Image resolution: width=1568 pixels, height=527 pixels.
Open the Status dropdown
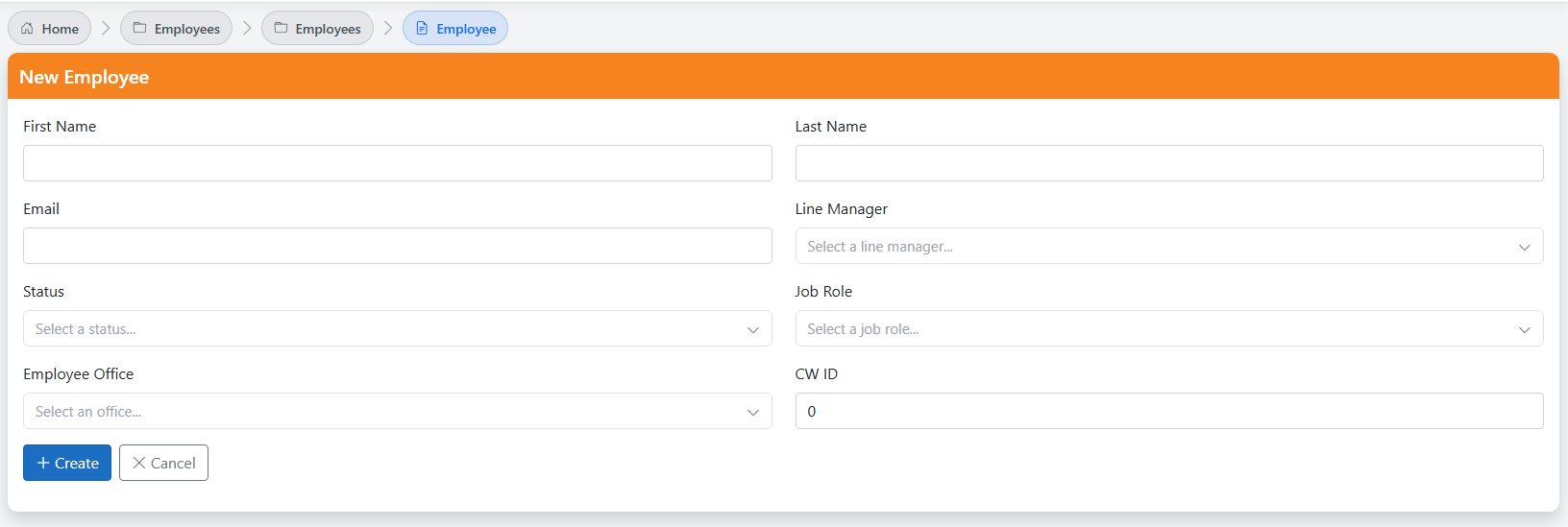click(x=398, y=328)
